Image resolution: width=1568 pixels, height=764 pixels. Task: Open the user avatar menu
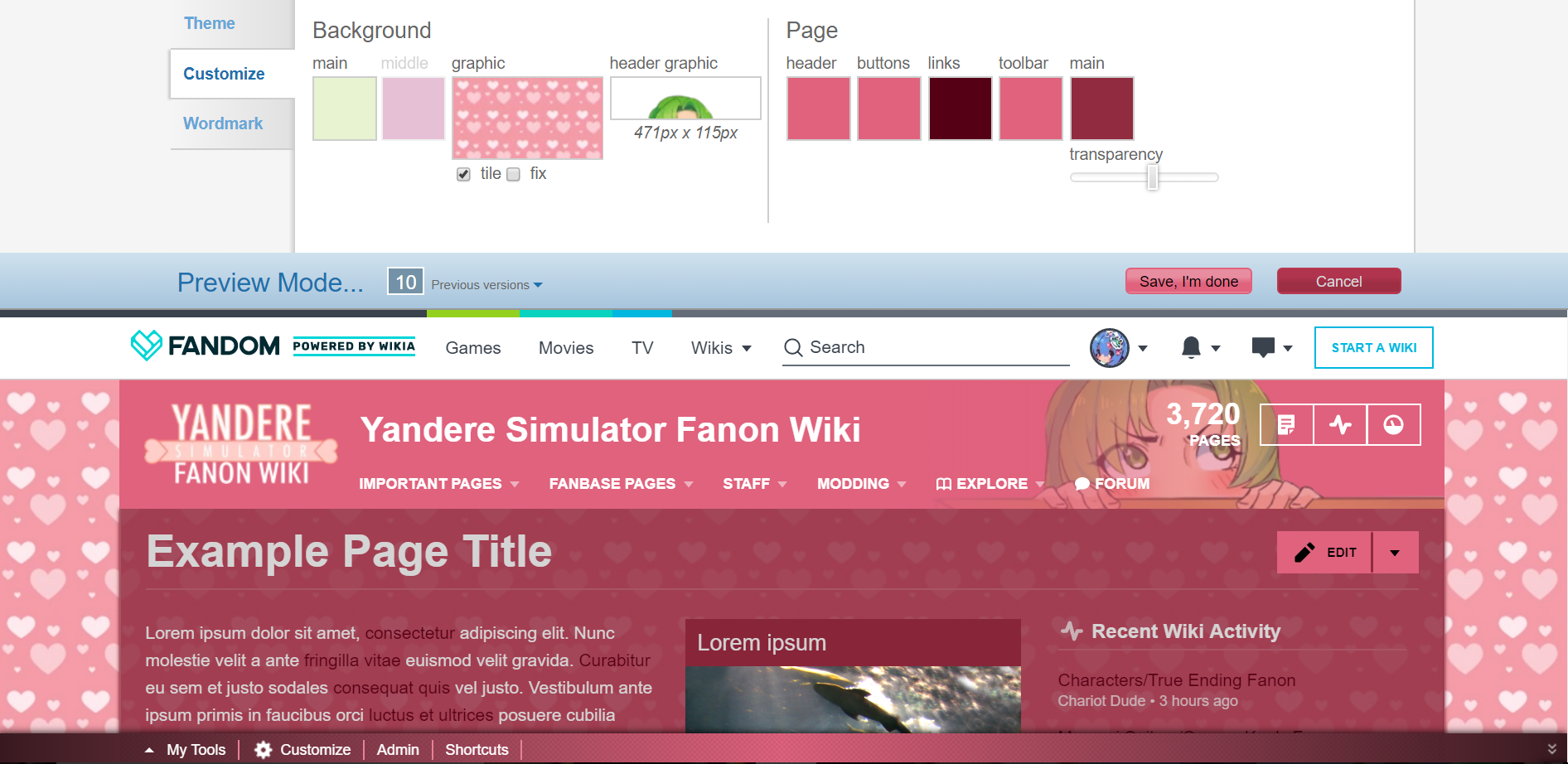click(x=1110, y=348)
